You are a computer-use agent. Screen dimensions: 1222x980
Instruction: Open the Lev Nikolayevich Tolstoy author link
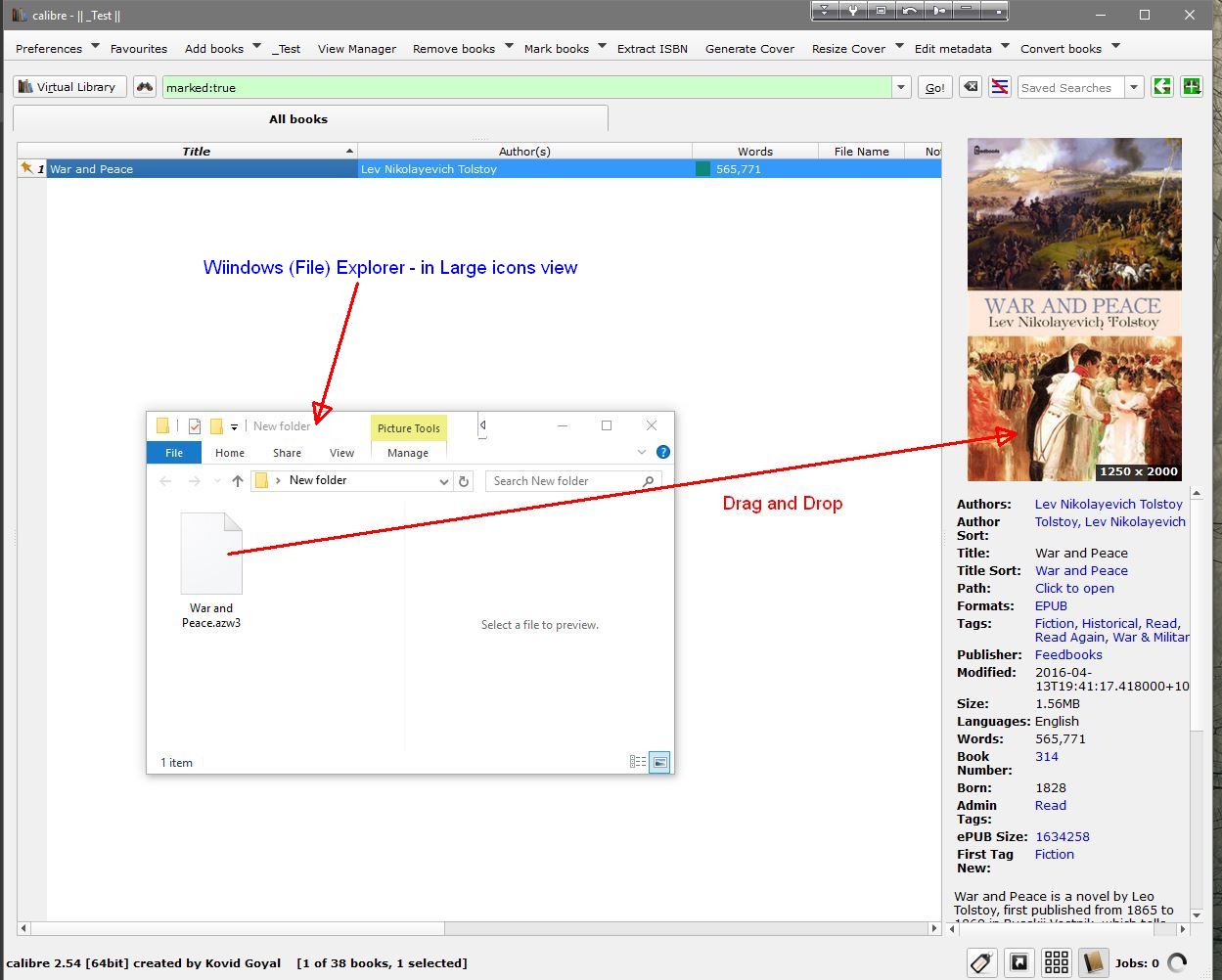pos(1109,504)
